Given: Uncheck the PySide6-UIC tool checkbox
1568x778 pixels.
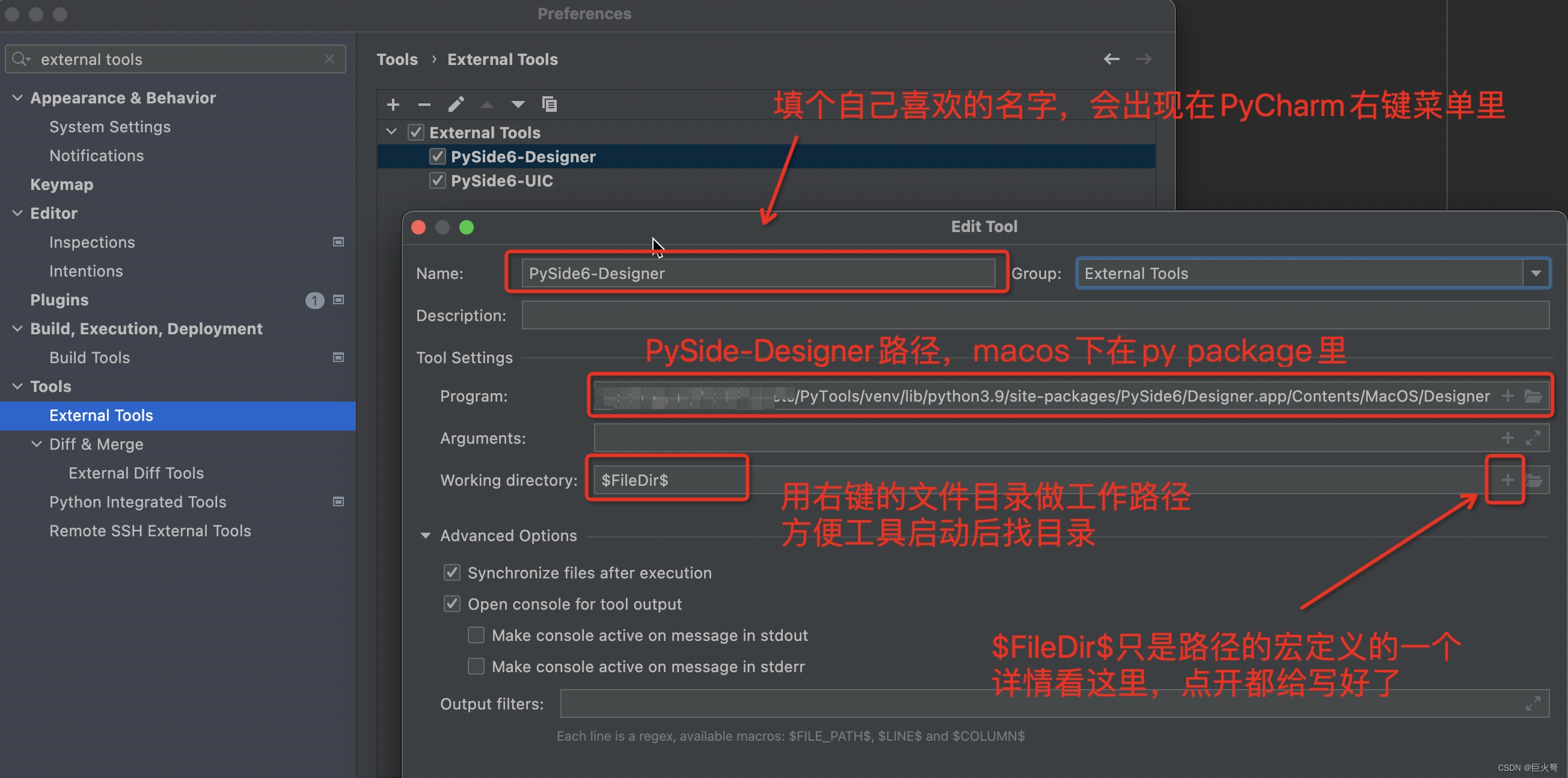Looking at the screenshot, I should [437, 181].
